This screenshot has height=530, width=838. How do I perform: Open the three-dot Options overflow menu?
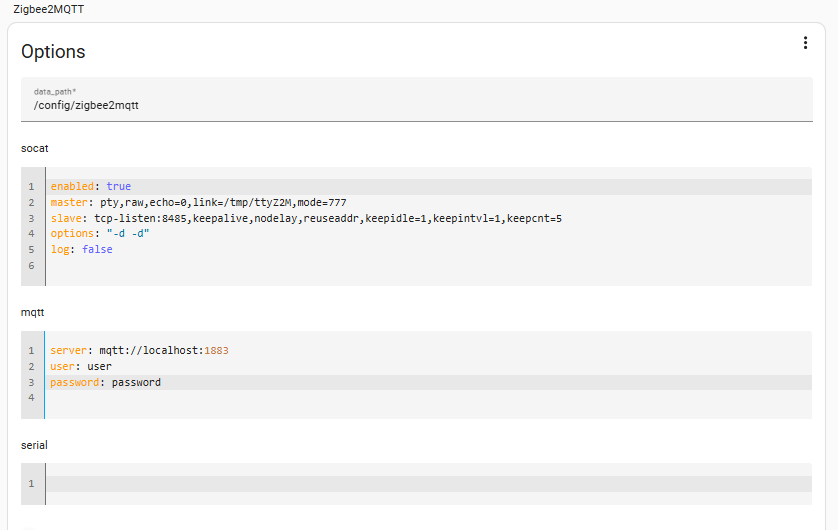805,43
